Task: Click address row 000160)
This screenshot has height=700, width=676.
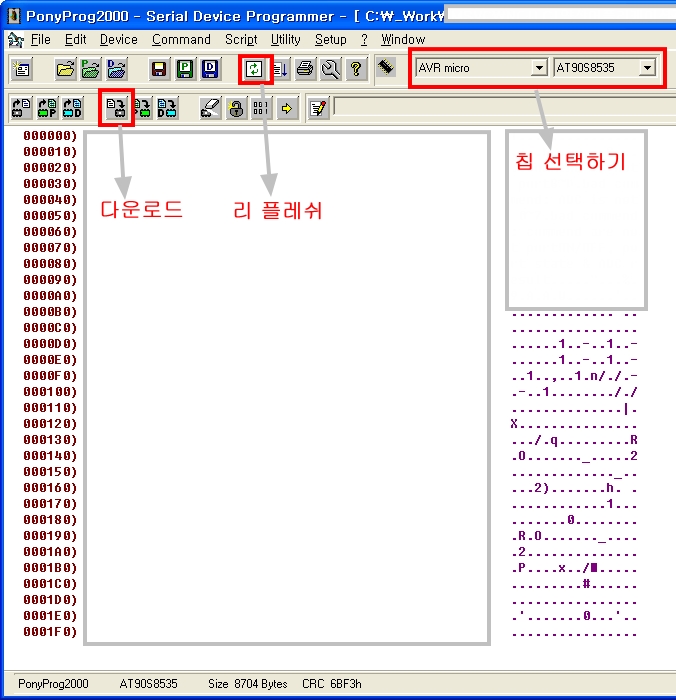Action: (50, 488)
